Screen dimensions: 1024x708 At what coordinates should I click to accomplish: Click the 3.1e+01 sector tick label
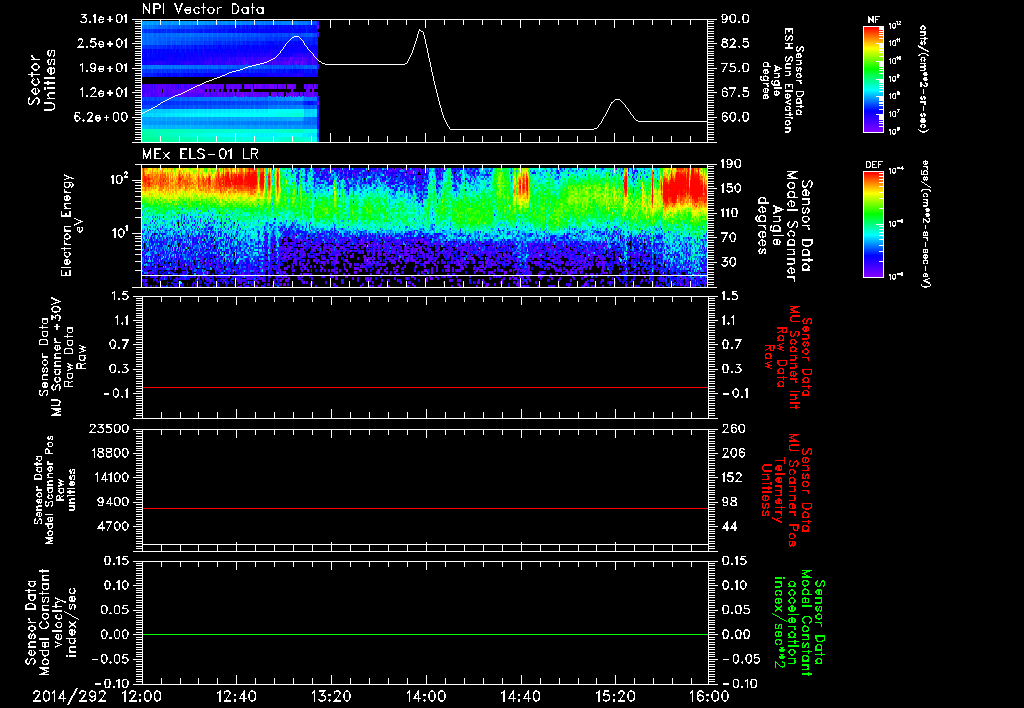tap(105, 19)
